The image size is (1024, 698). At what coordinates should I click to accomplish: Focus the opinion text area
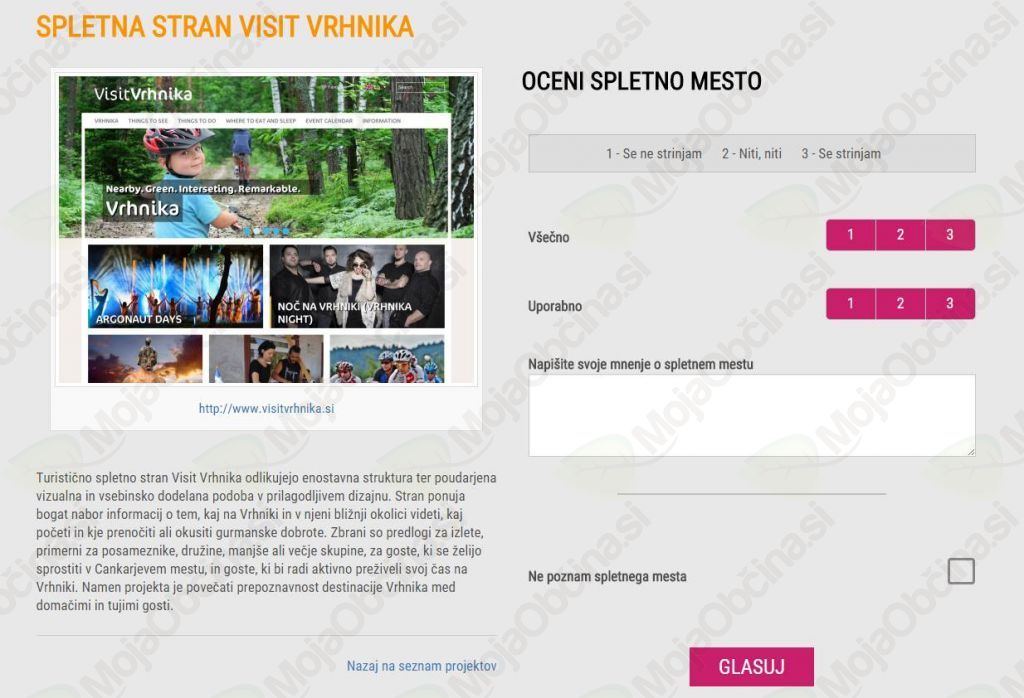(x=752, y=415)
